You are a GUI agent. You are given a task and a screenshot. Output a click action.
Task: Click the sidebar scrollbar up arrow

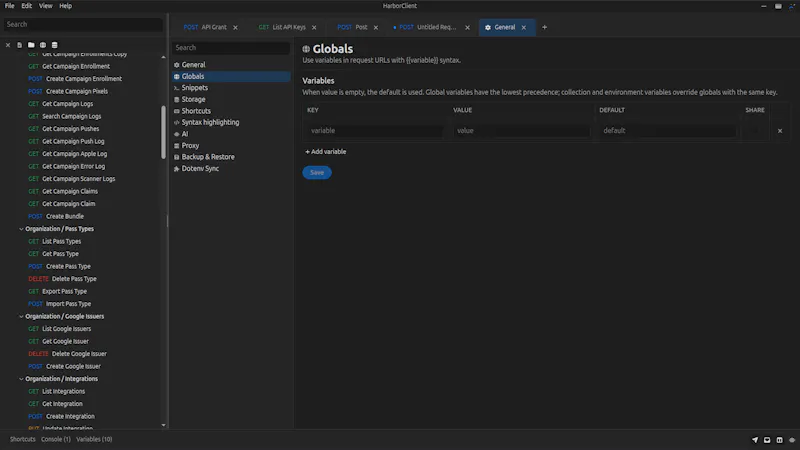click(x=163, y=57)
